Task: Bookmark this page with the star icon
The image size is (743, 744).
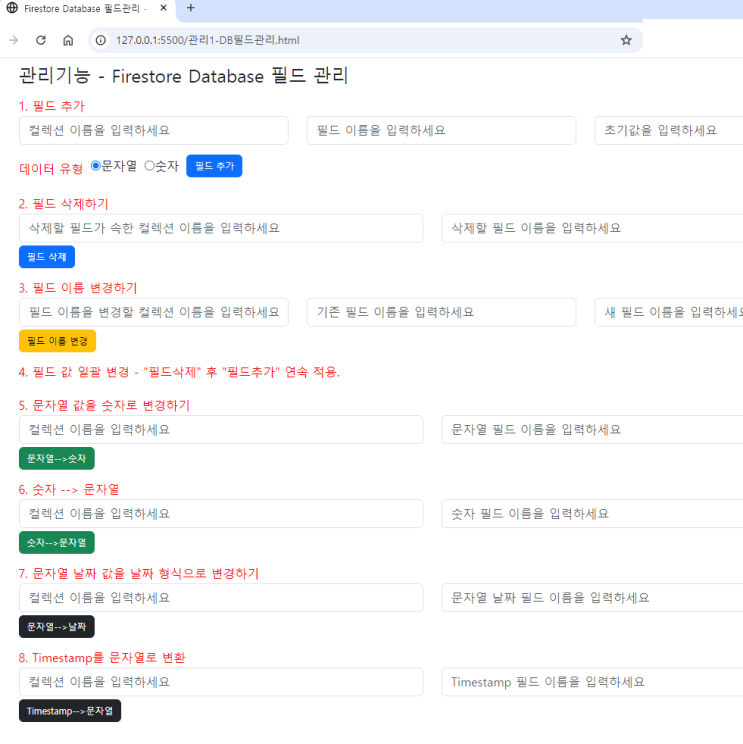Action: (626, 40)
